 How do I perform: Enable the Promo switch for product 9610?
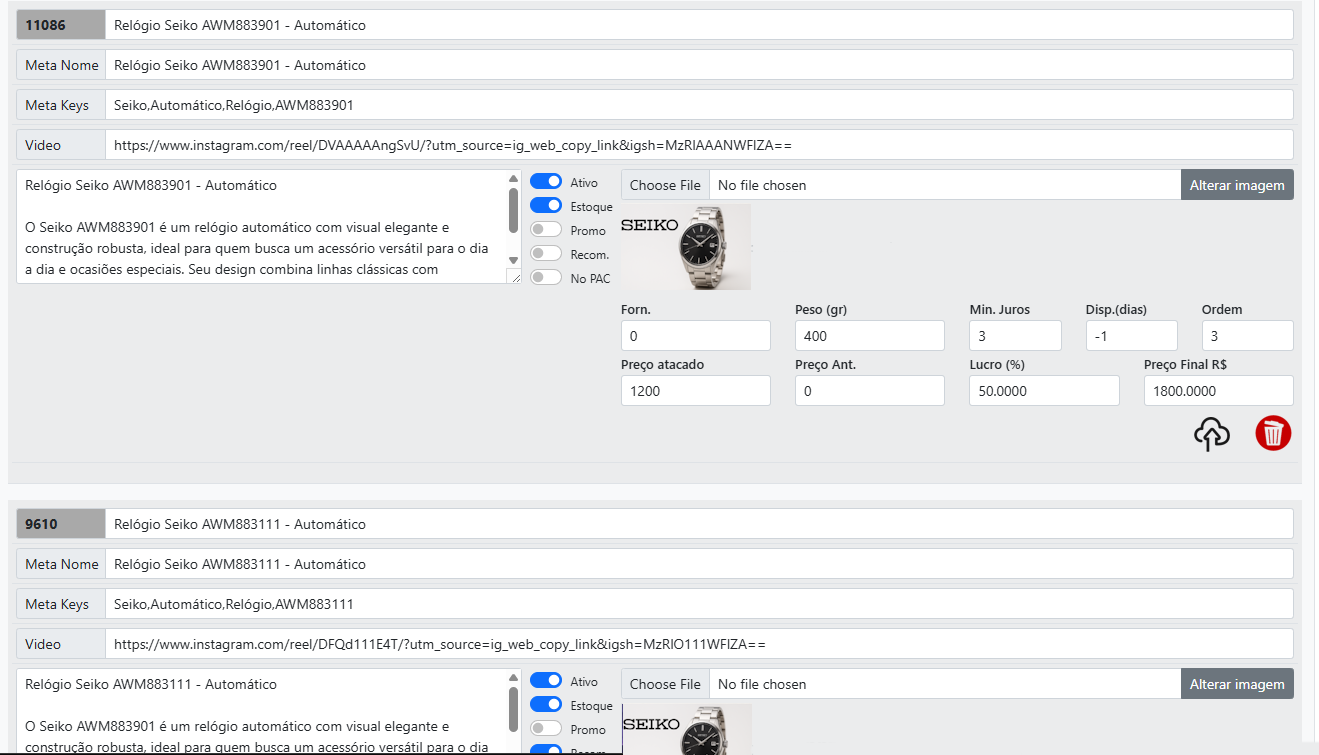point(546,728)
